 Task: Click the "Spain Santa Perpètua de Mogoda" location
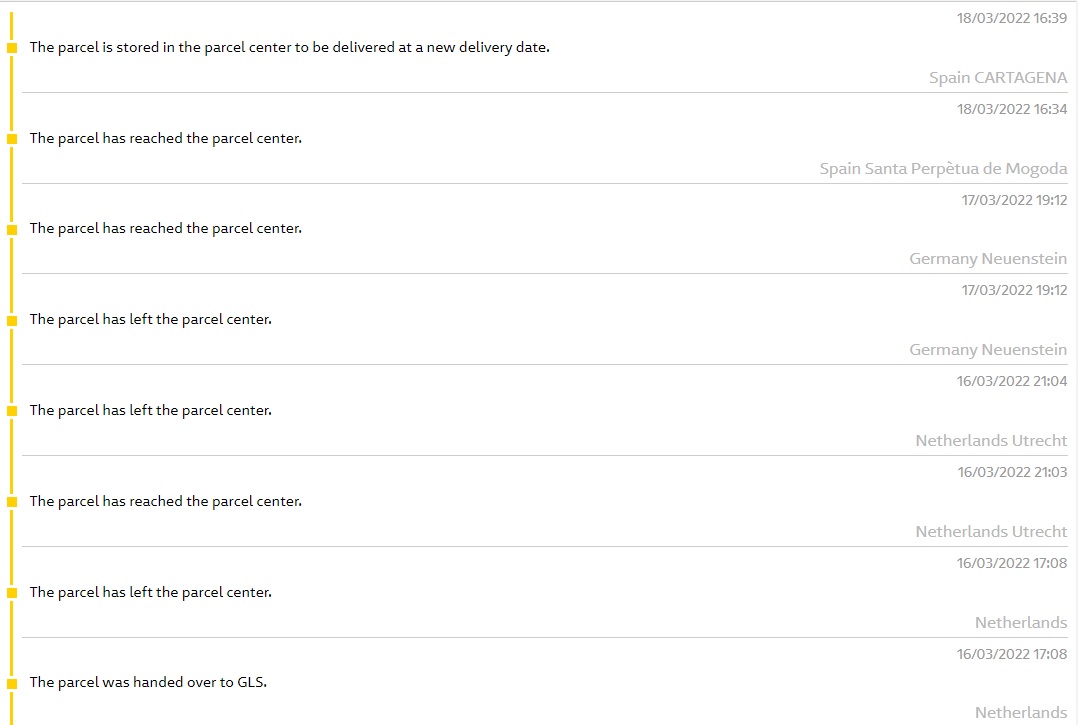point(943,169)
